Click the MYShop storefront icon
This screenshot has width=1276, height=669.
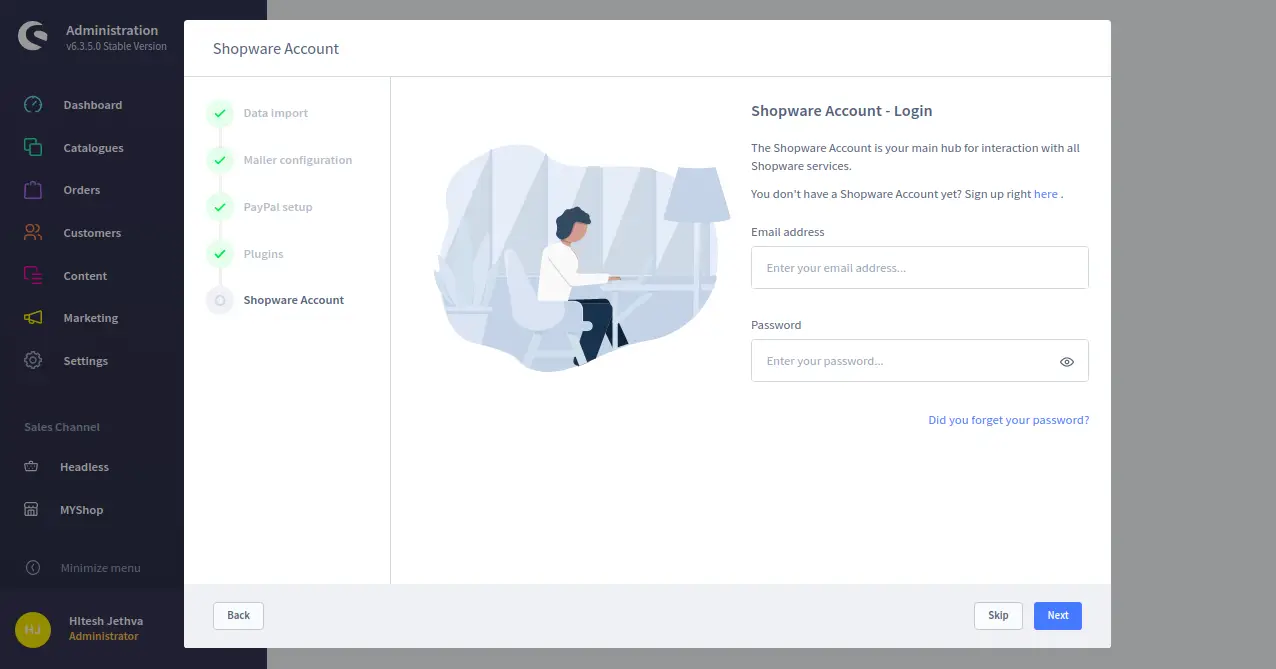[x=31, y=510]
